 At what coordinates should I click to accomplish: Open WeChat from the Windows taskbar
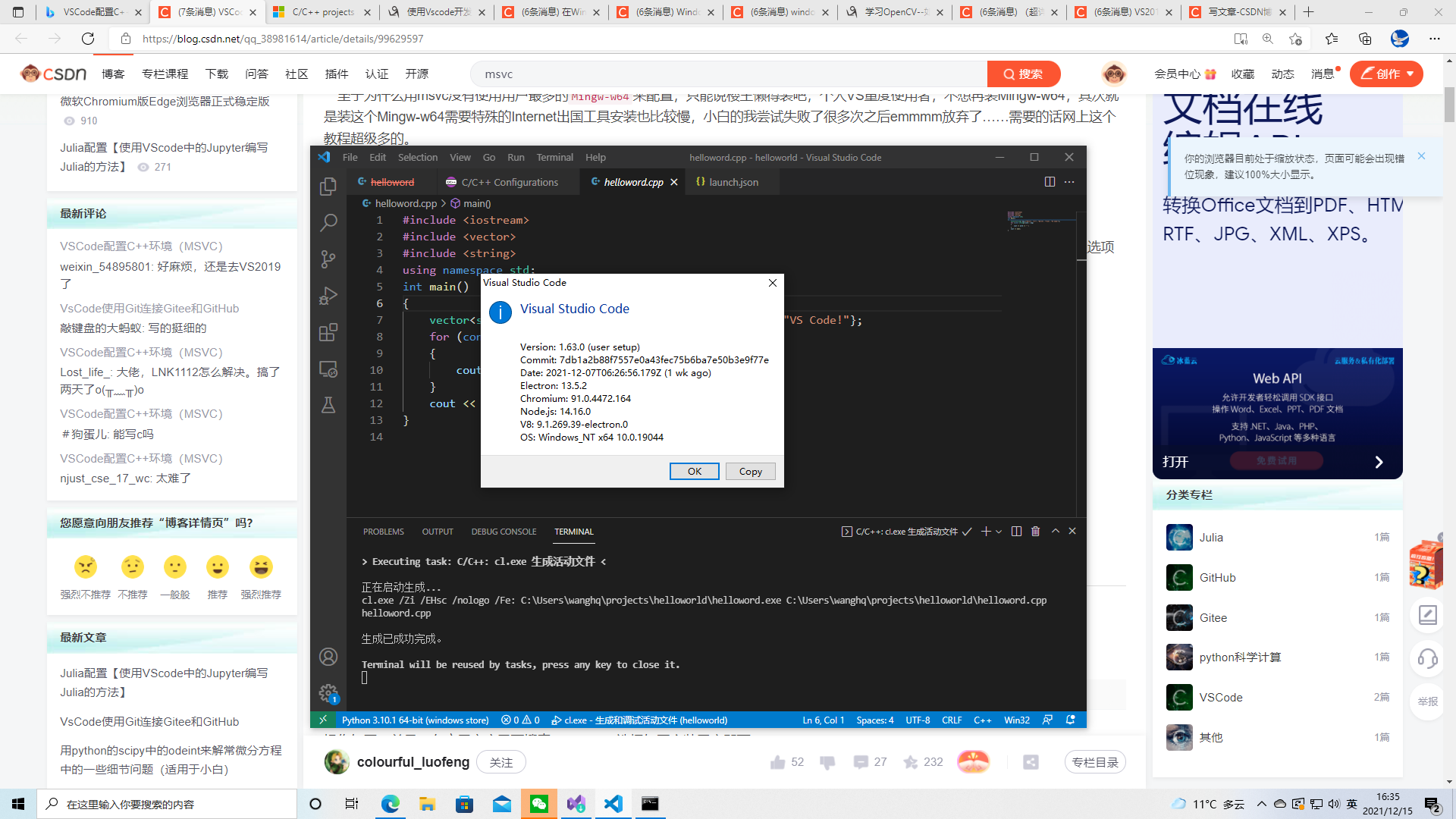539,804
